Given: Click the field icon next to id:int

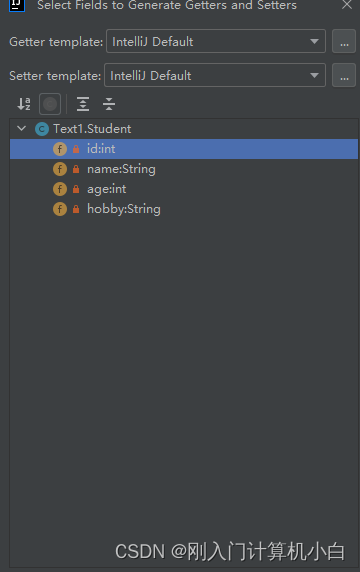Looking at the screenshot, I should point(60,149).
